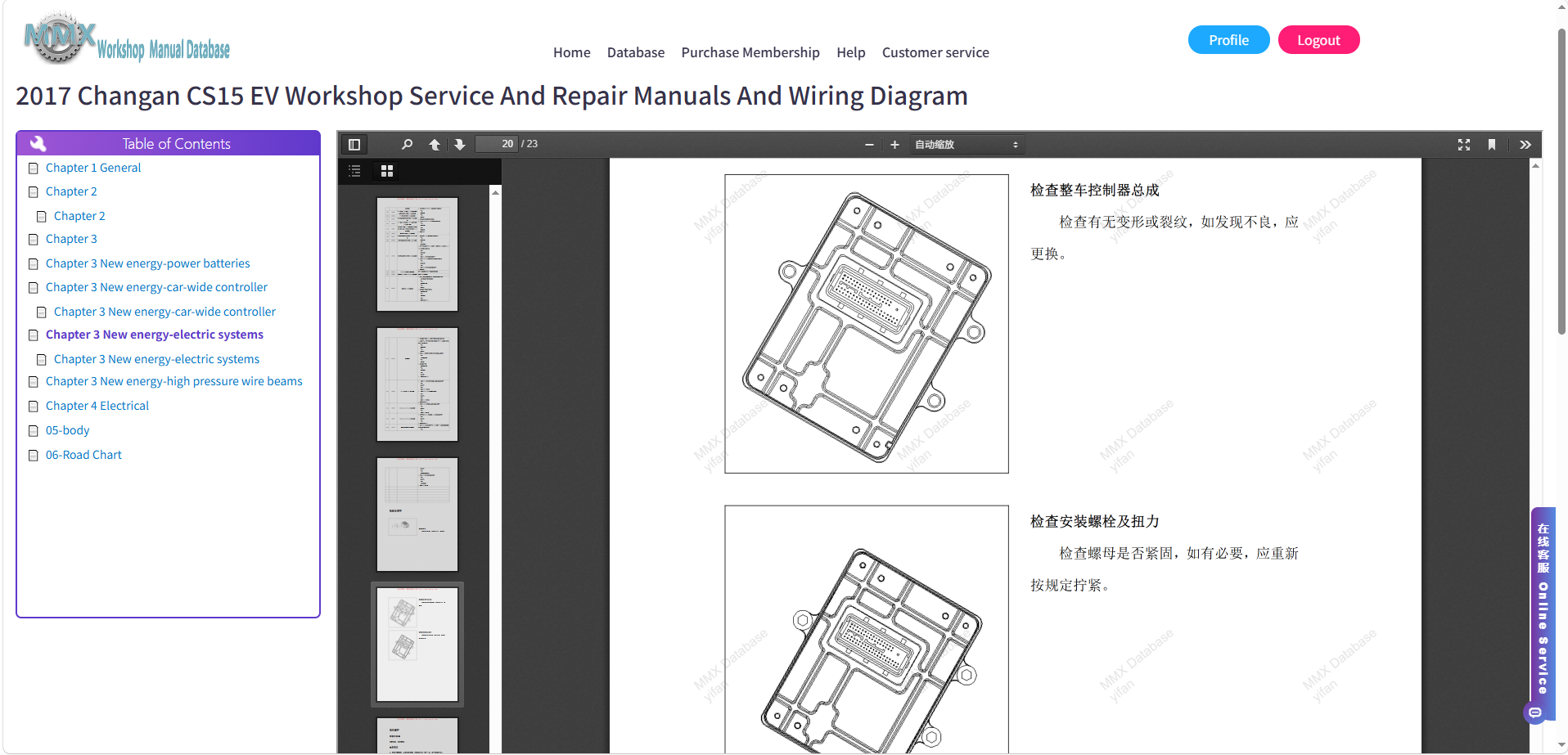
Task: Open indented New energy-car-wide controller sub-entry
Action: coord(164,312)
